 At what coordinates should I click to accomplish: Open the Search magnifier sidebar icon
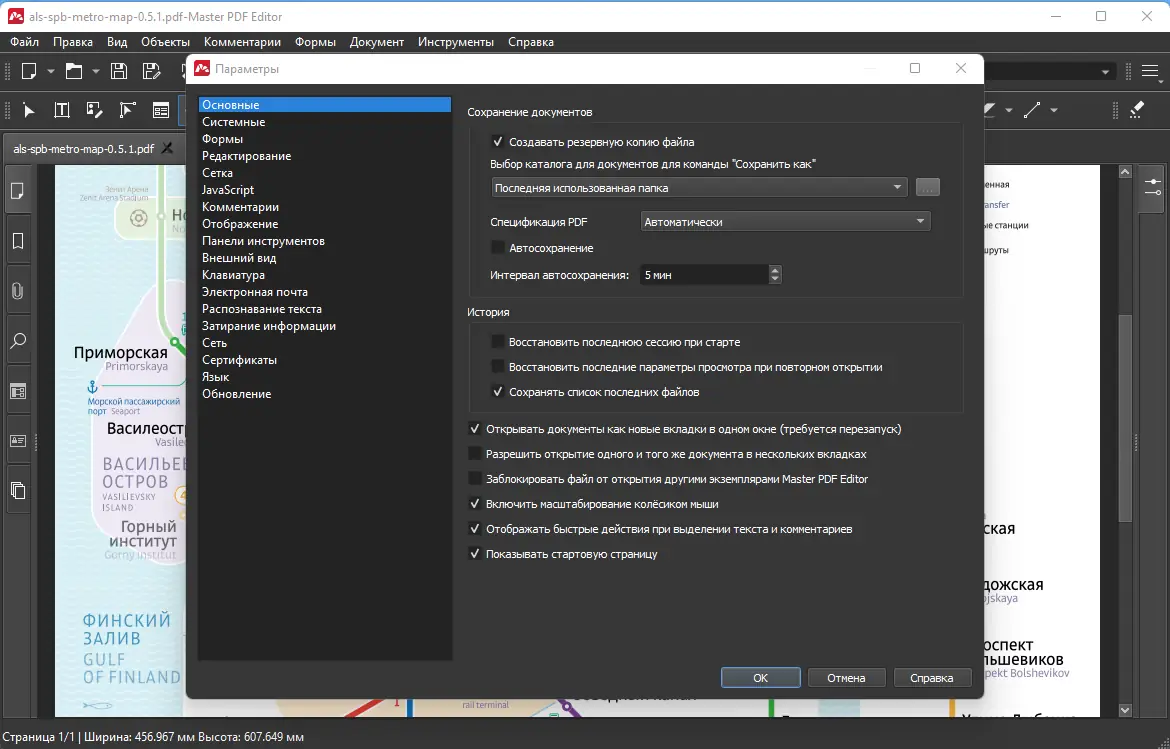click(18, 341)
